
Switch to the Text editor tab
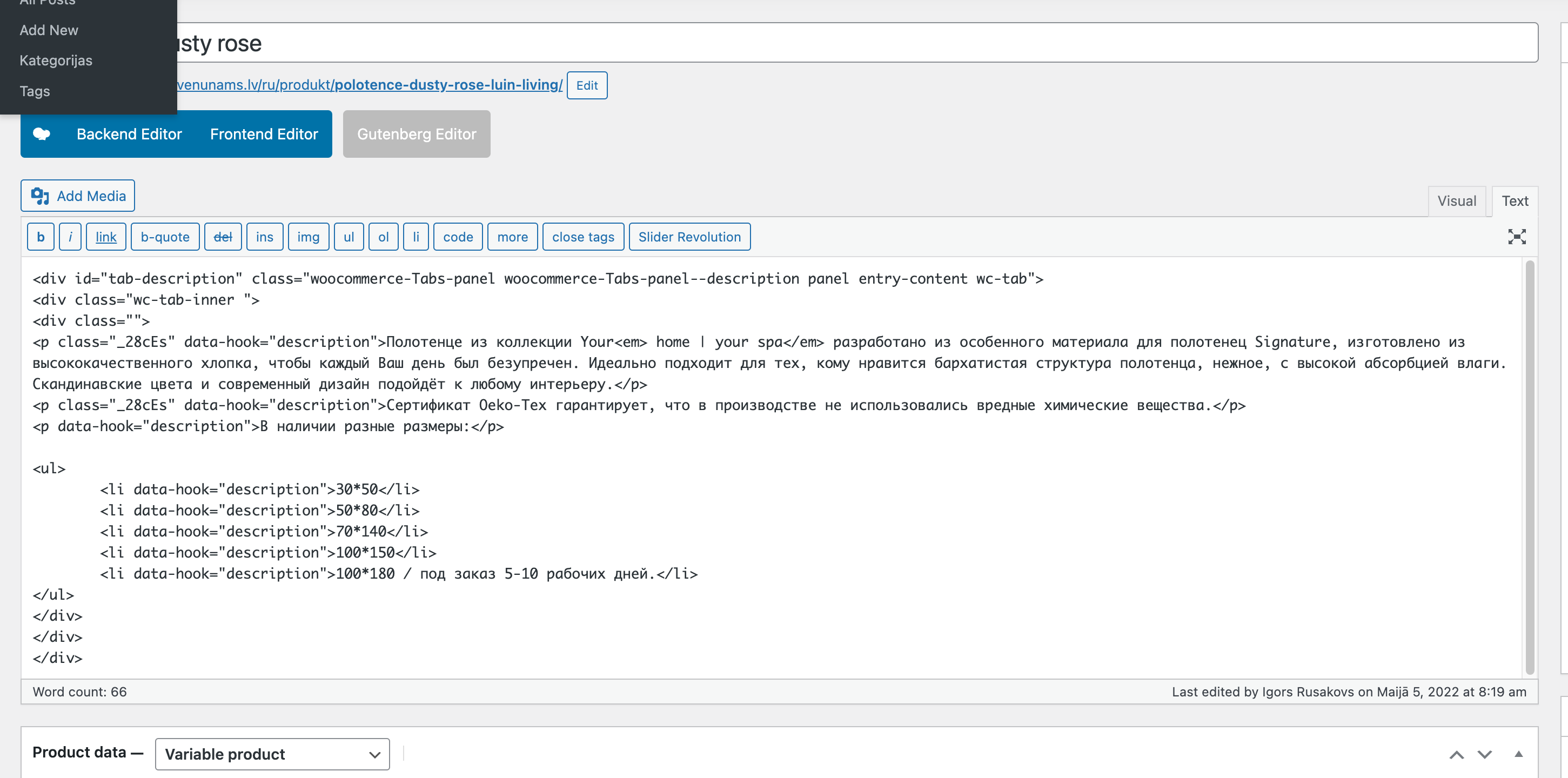(1515, 201)
